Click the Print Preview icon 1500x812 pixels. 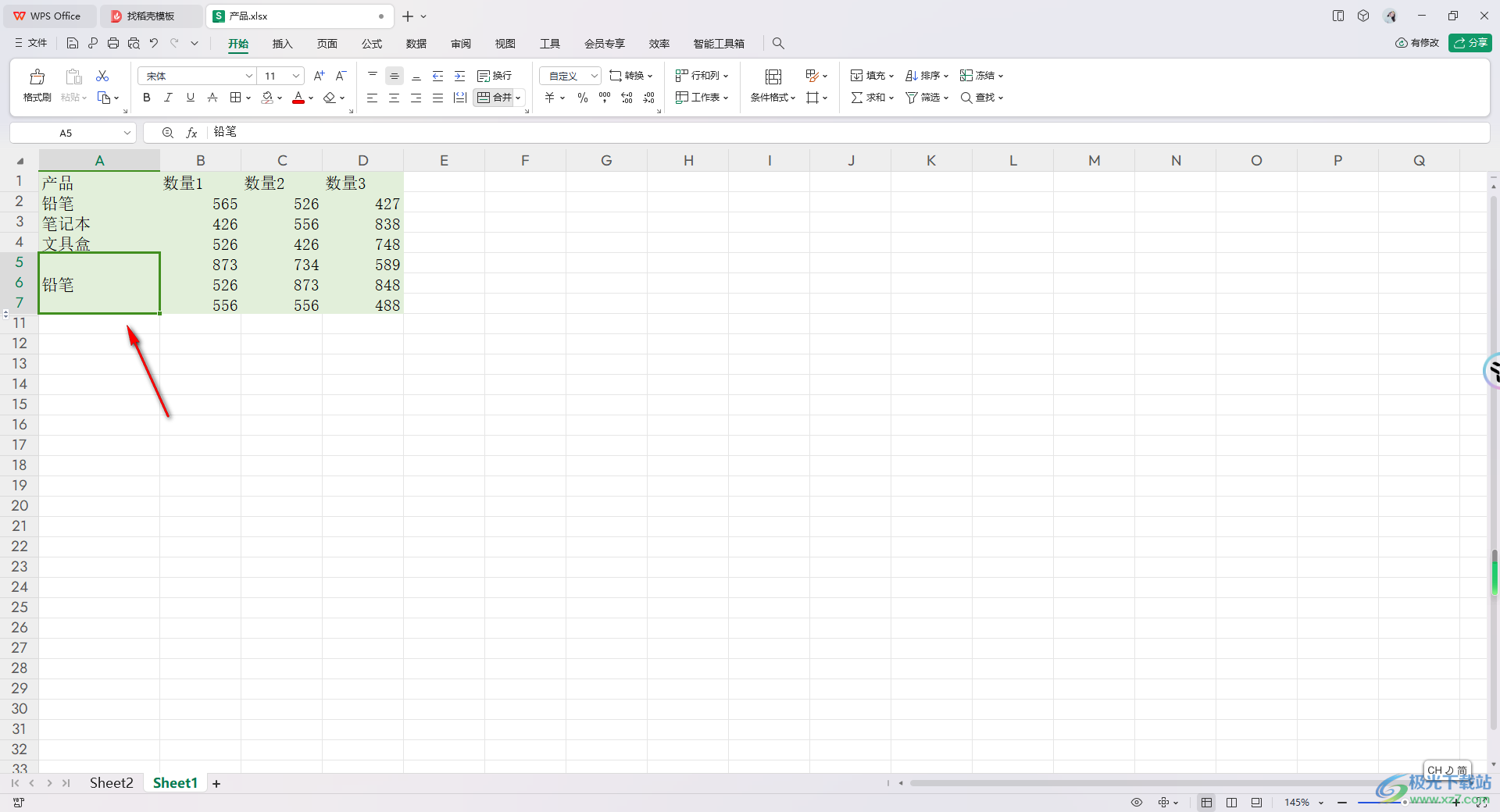(x=134, y=43)
